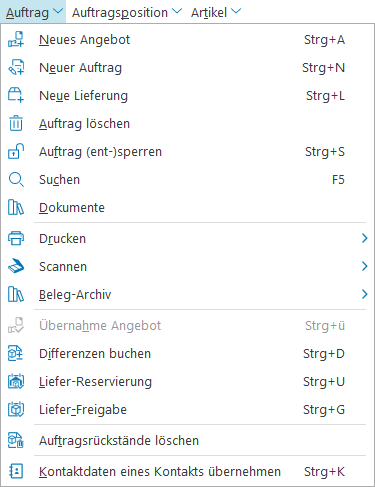Viewport: 375px width, 487px height.
Task: Click the printer icon next to Drucken
Action: (x=16, y=238)
